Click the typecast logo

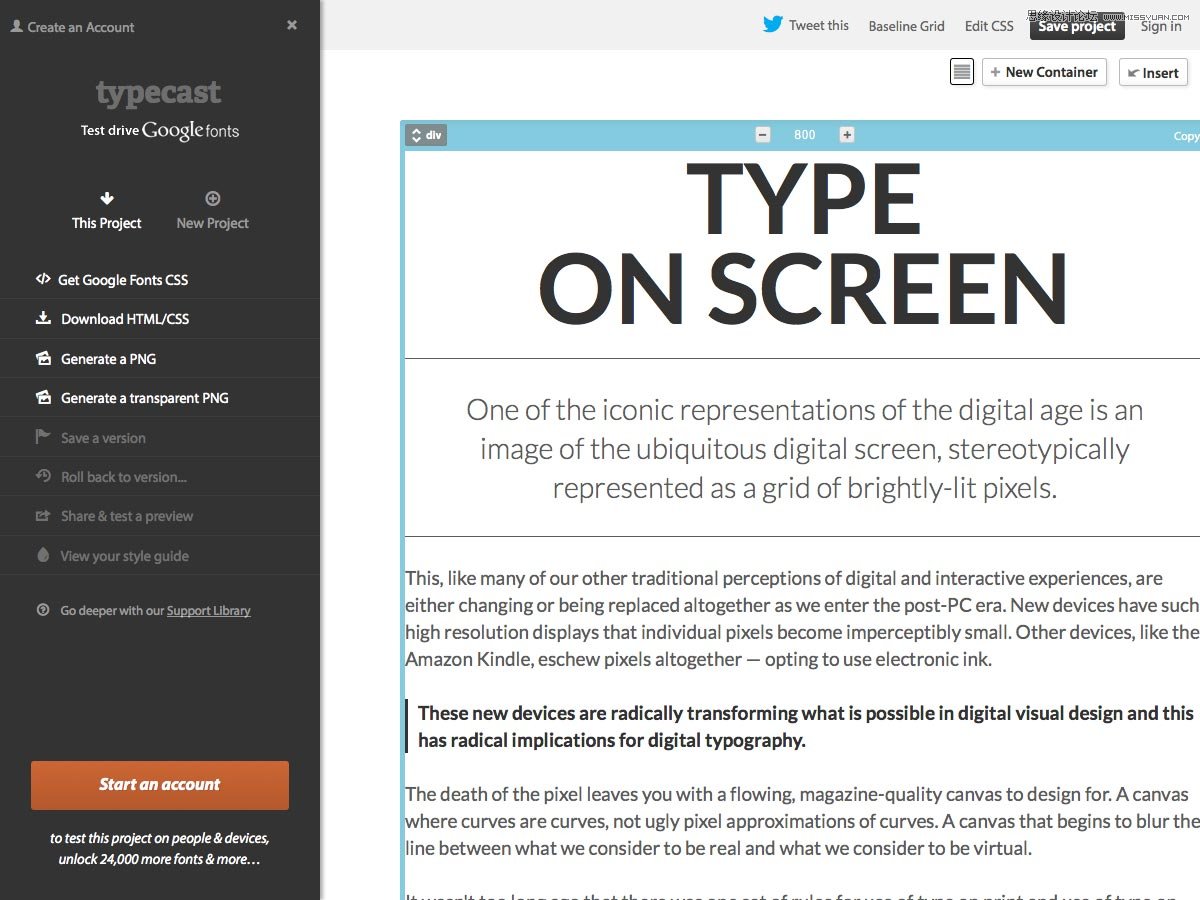(x=158, y=93)
